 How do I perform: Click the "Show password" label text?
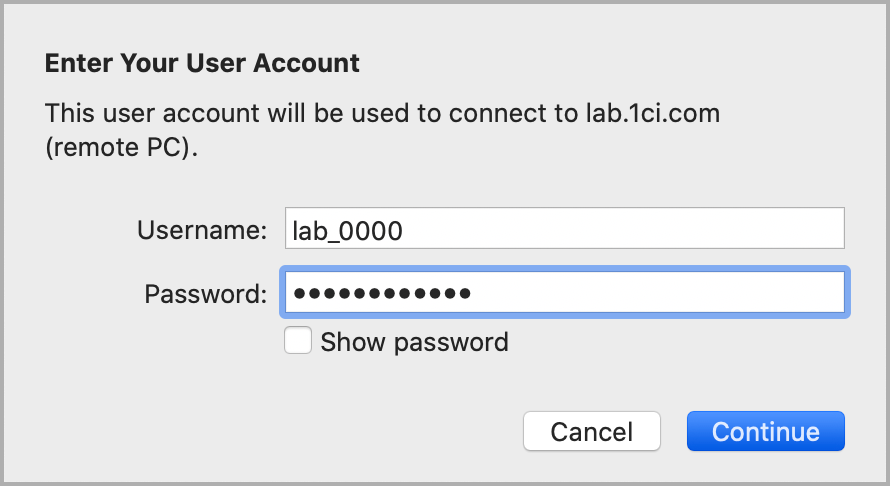[414, 342]
